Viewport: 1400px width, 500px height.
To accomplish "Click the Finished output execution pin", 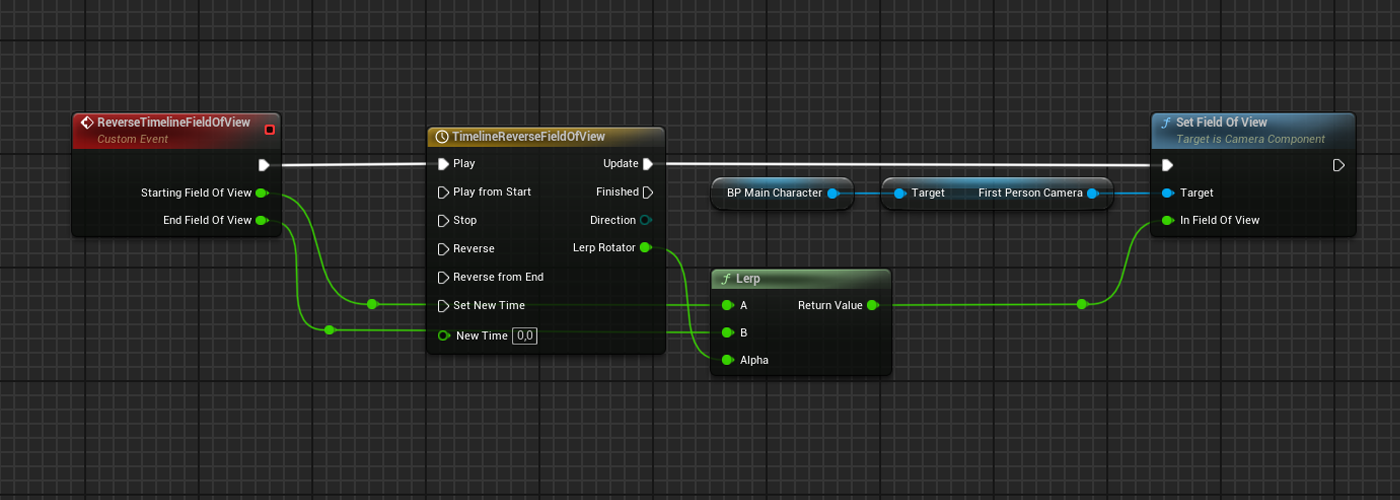I will 648,192.
